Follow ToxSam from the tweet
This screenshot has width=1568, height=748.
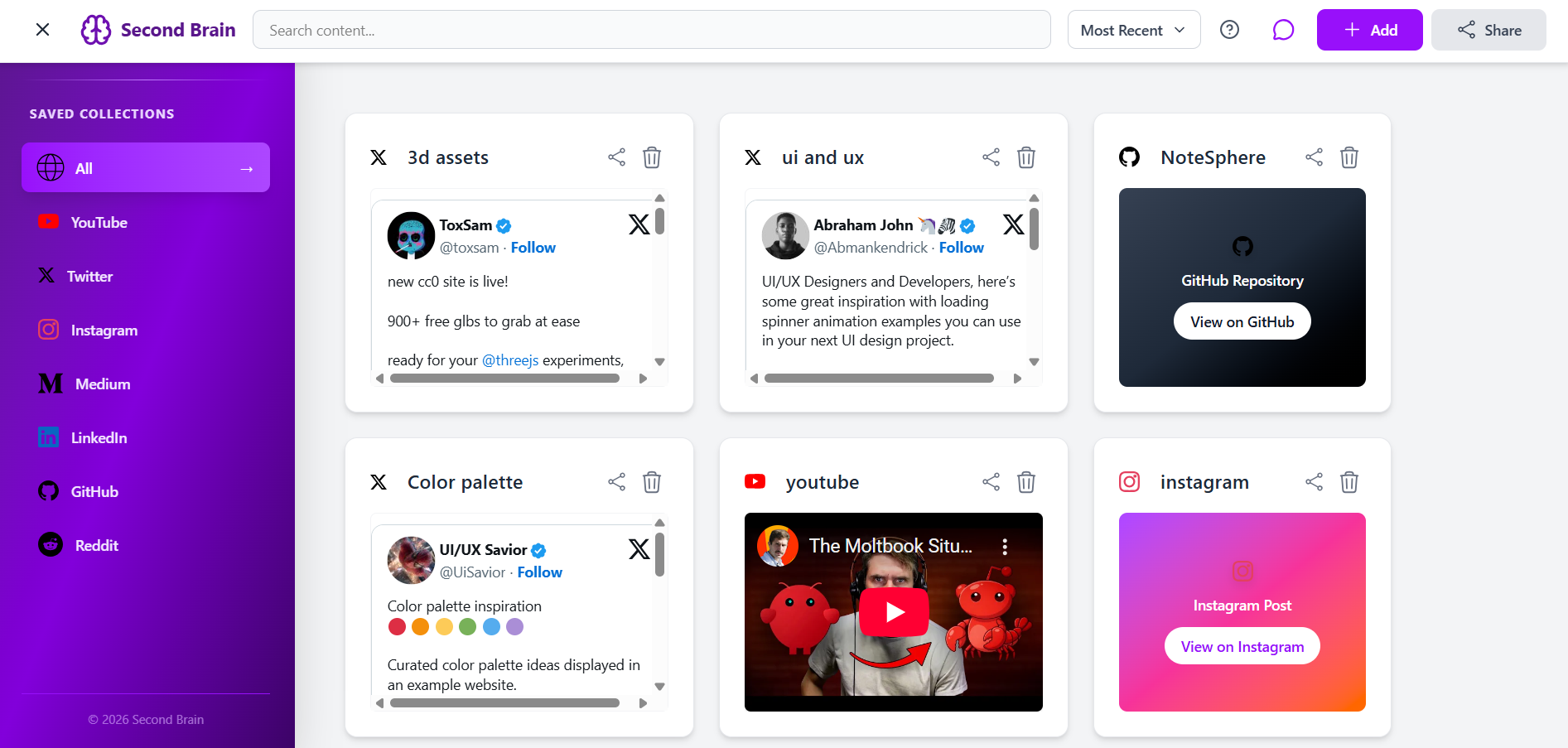pos(533,248)
